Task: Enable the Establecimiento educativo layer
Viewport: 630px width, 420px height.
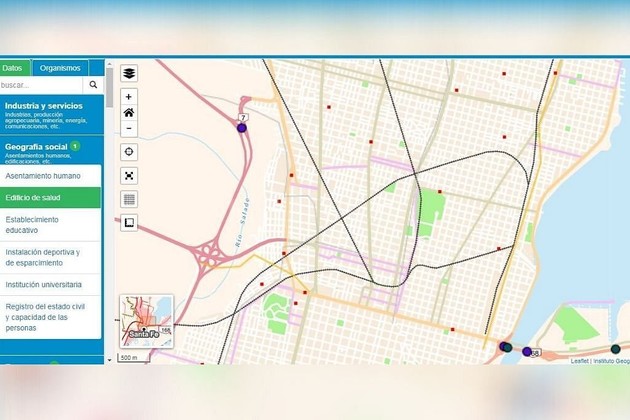Action: pyautogui.click(x=50, y=224)
